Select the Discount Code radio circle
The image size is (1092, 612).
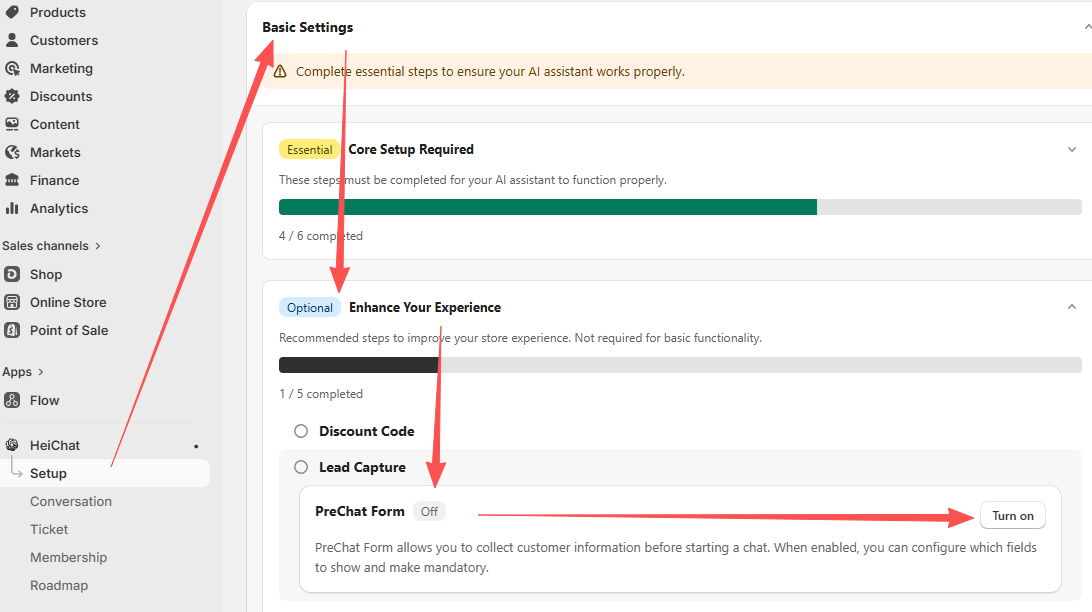coord(301,431)
